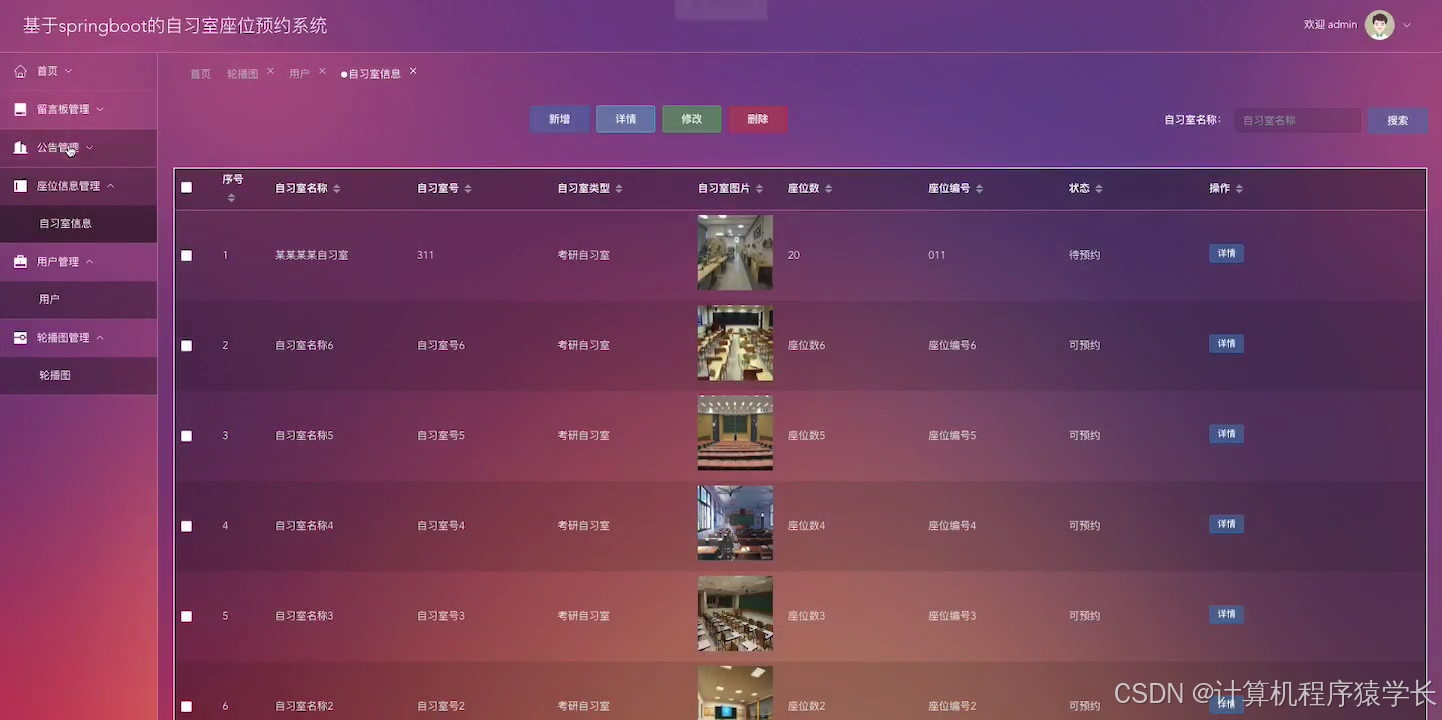Expand the 公告管理 menu chevron
The image size is (1442, 720).
tap(89, 147)
